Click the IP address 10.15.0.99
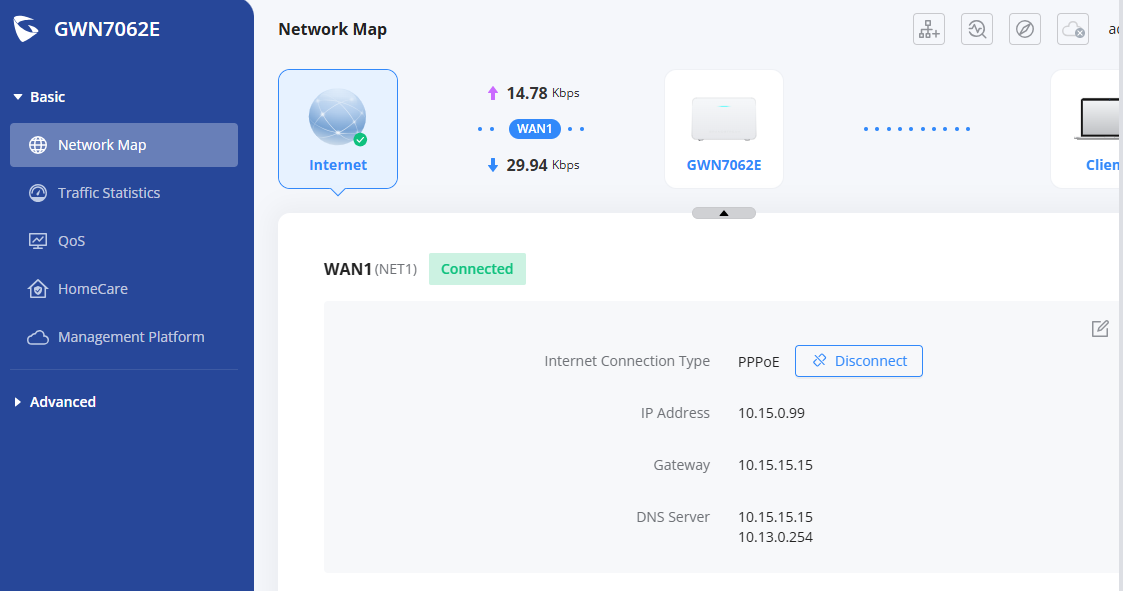1123x591 pixels. (771, 413)
